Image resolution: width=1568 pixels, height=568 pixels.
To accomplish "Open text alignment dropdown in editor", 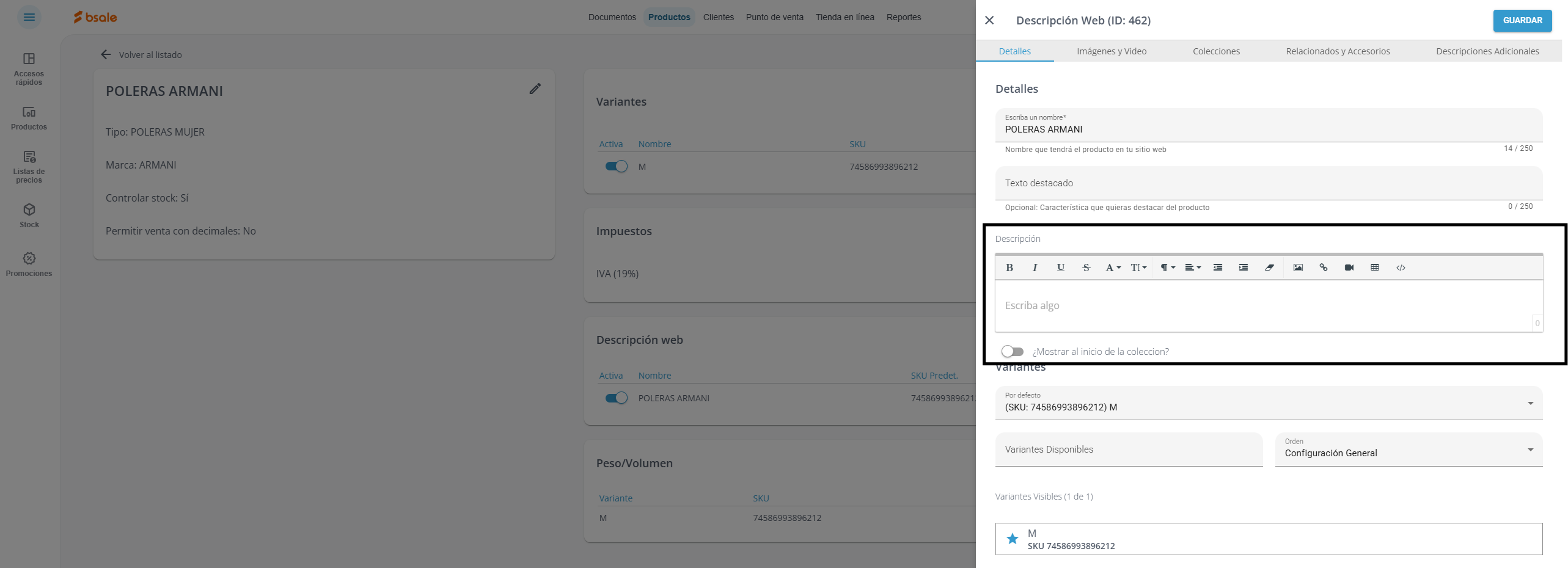I will click(1193, 268).
